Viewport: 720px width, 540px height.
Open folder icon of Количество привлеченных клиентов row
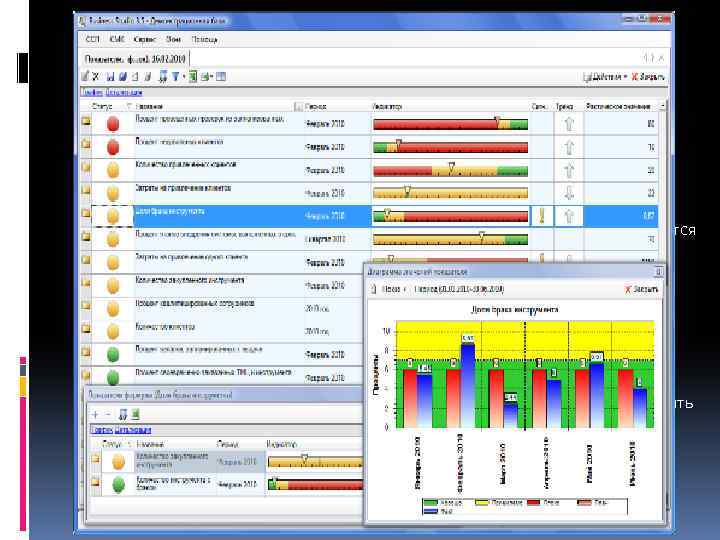86,167
